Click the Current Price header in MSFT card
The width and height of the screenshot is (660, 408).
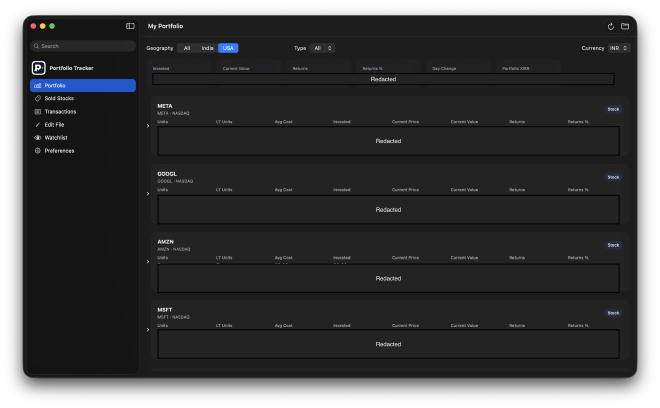405,326
